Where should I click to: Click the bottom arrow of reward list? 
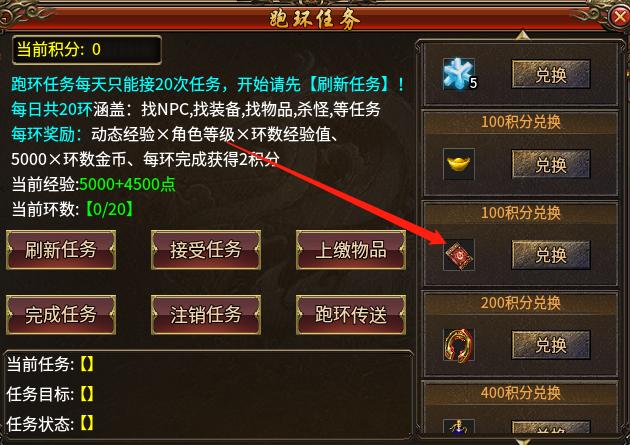(x=522, y=441)
